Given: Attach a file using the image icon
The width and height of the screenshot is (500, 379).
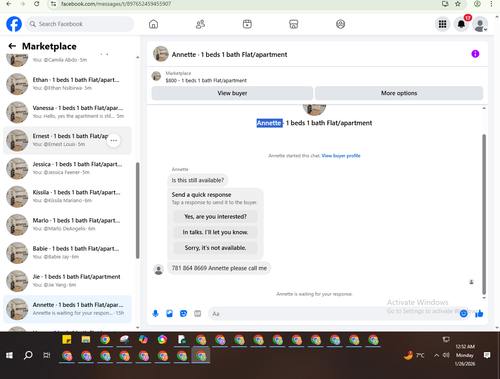Looking at the screenshot, I should (169, 314).
